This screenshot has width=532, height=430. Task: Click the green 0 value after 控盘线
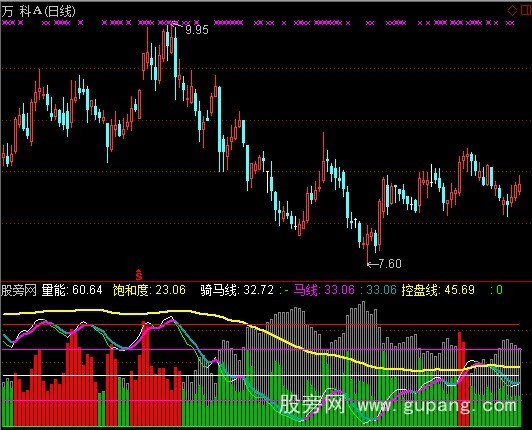coord(499,290)
